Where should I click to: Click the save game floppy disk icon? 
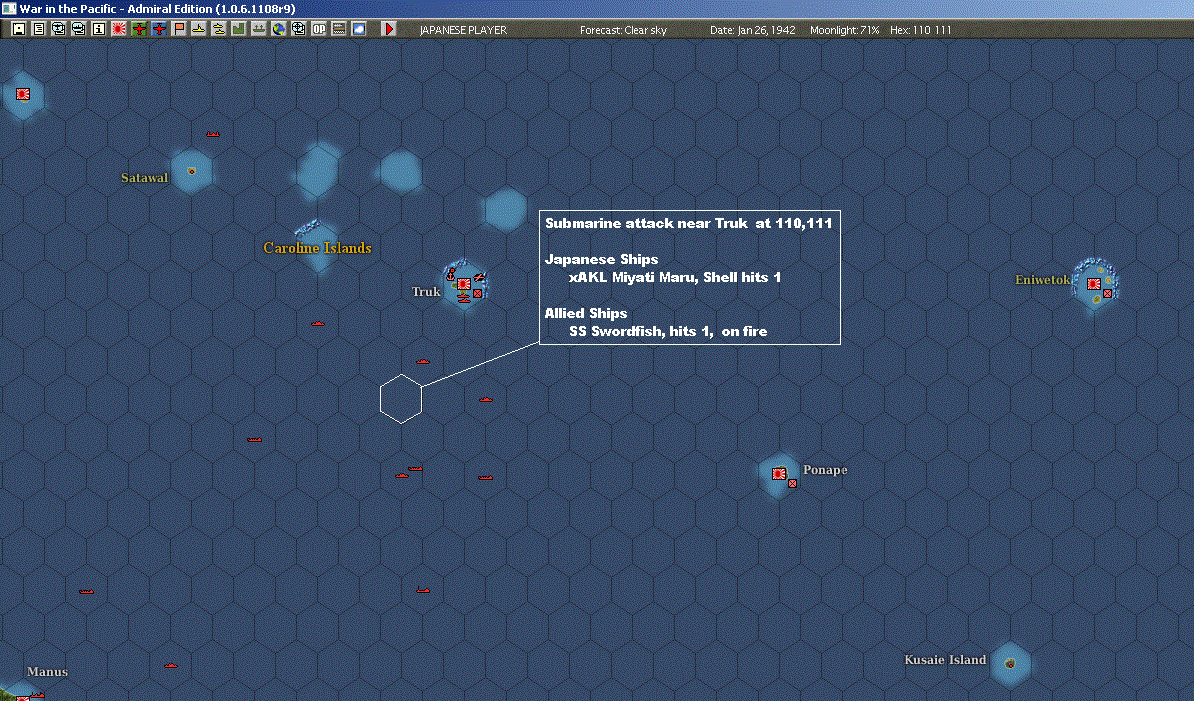(19, 29)
